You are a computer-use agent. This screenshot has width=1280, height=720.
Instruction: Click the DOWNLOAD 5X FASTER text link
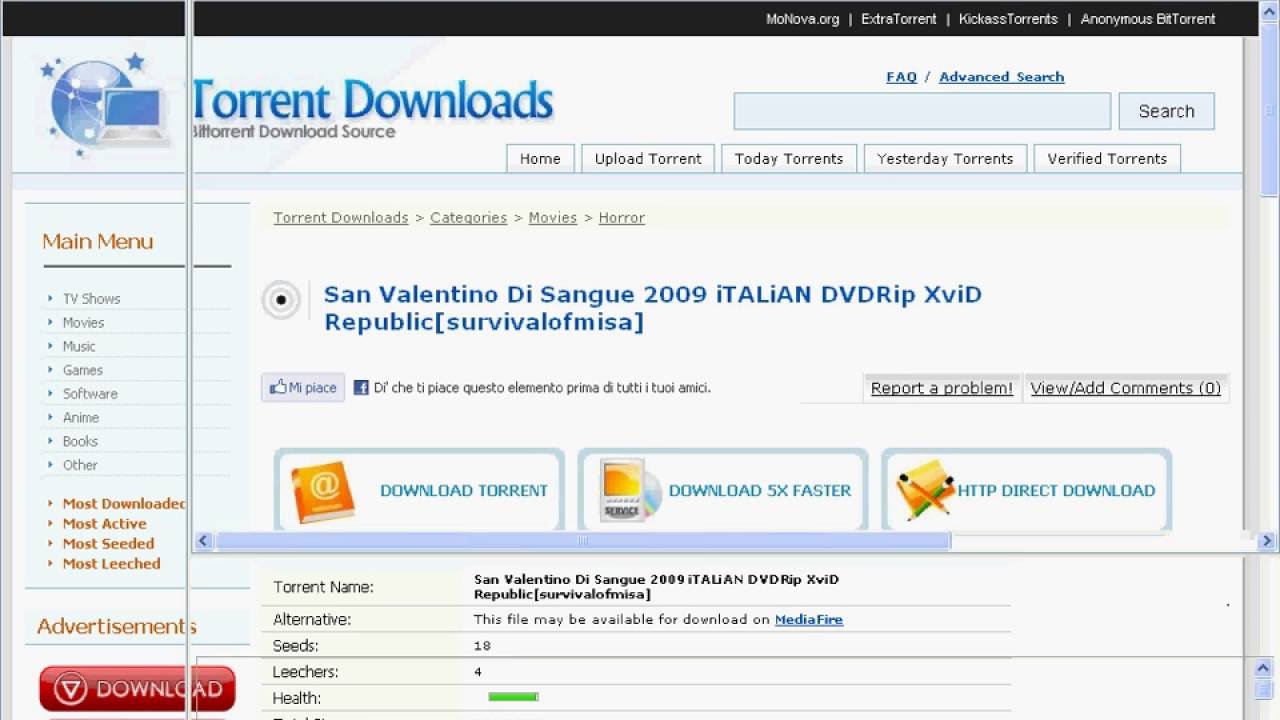(x=760, y=491)
